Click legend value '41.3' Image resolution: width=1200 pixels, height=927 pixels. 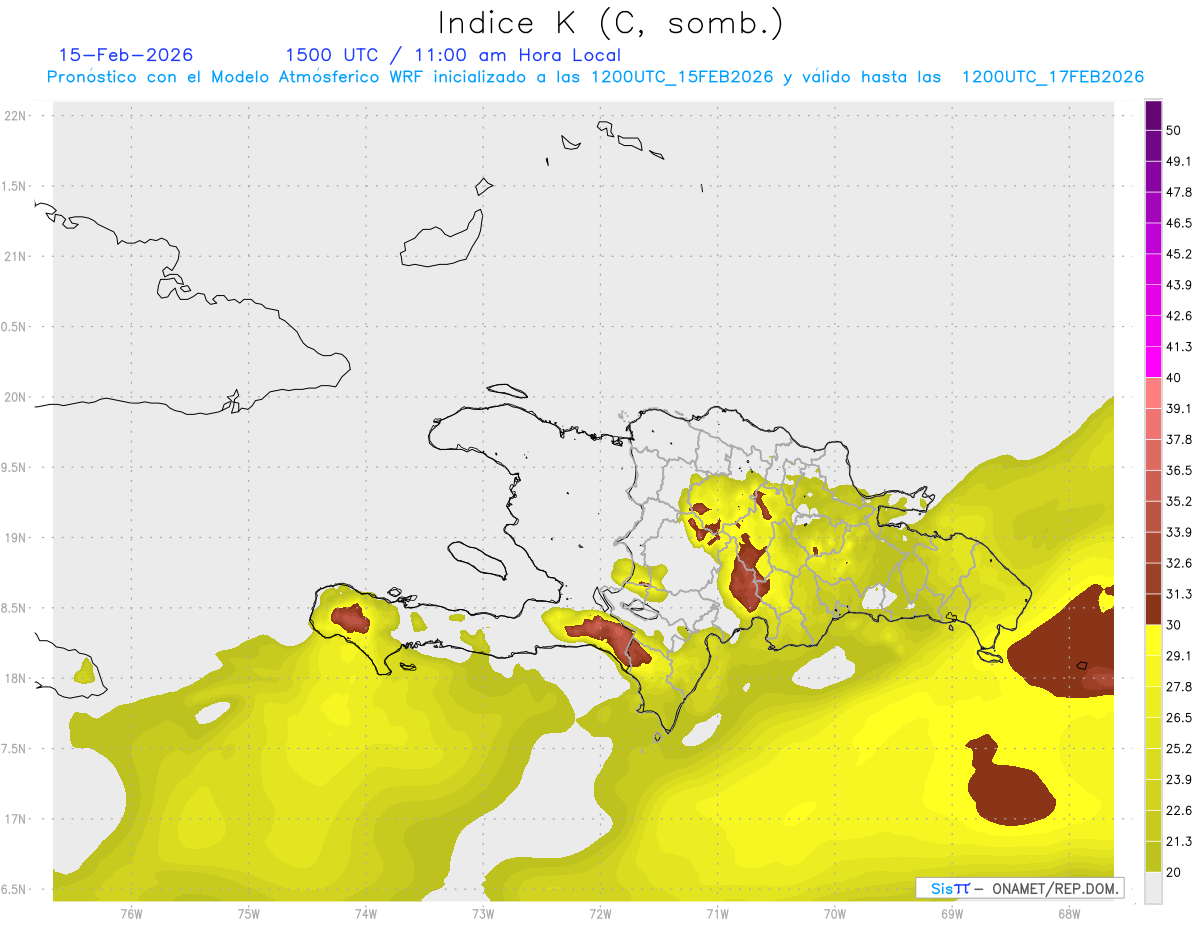pyautogui.click(x=1179, y=347)
